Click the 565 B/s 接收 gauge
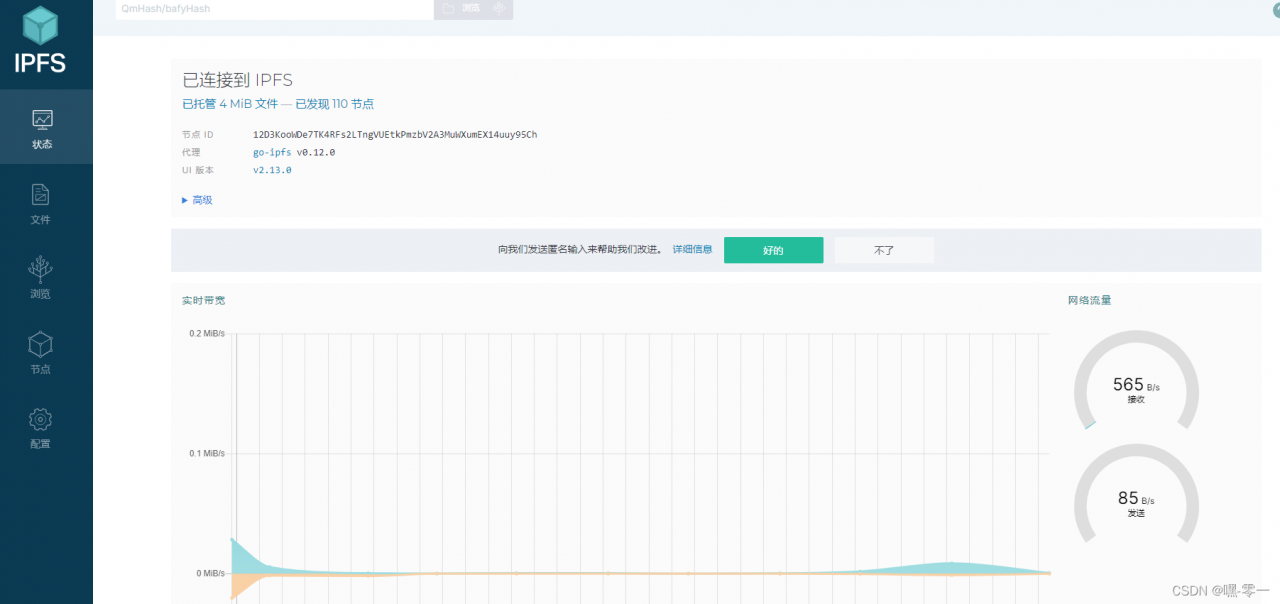 (x=1136, y=381)
